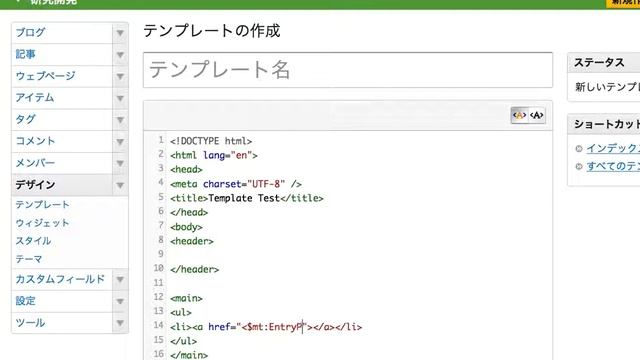Click the opening header tag line
The height and width of the screenshot is (360, 640).
pyautogui.click(x=192, y=241)
